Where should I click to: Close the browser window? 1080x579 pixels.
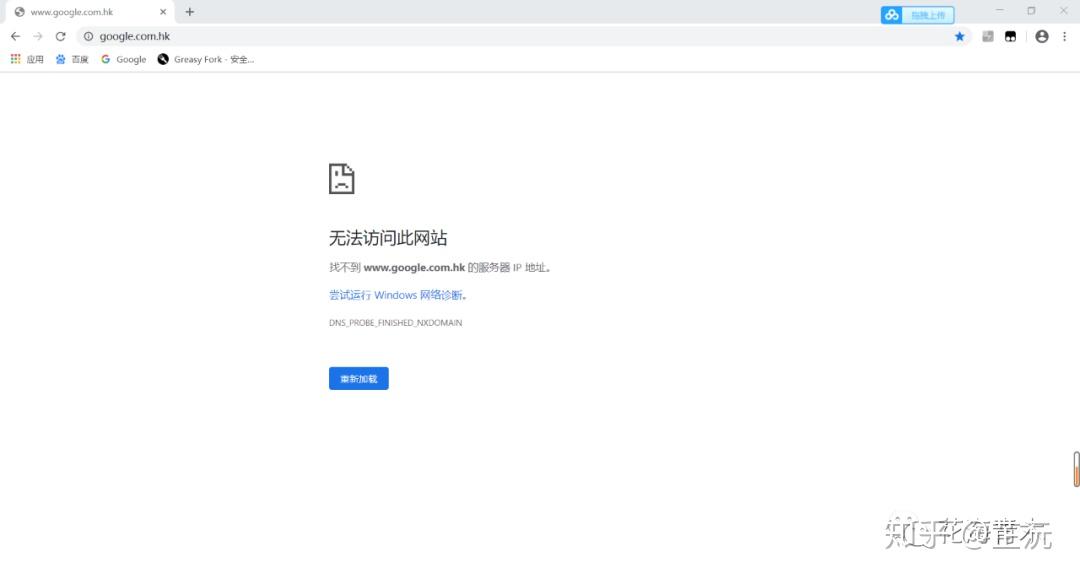(1063, 11)
